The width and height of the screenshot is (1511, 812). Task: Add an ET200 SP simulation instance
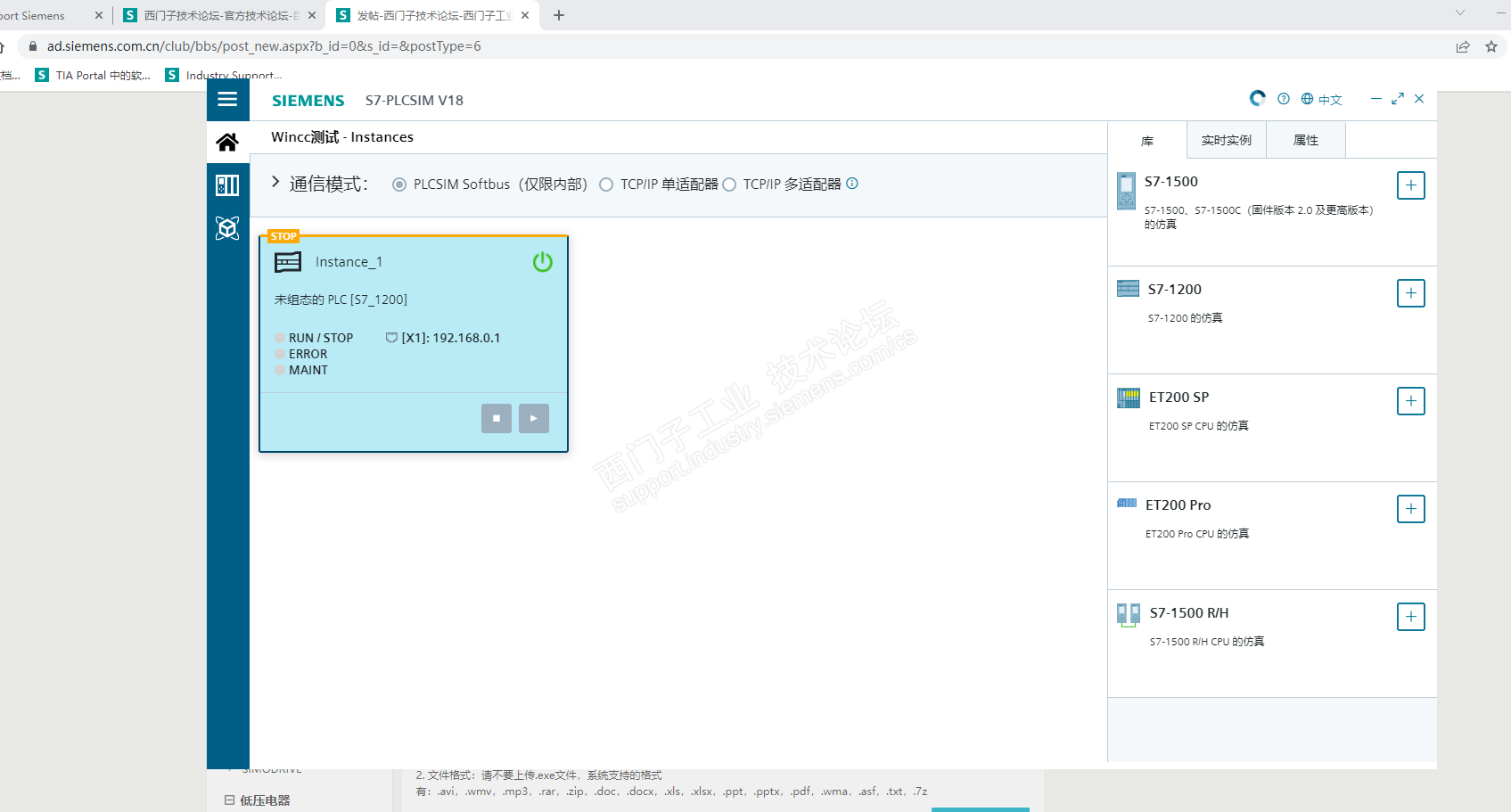[1410, 401]
